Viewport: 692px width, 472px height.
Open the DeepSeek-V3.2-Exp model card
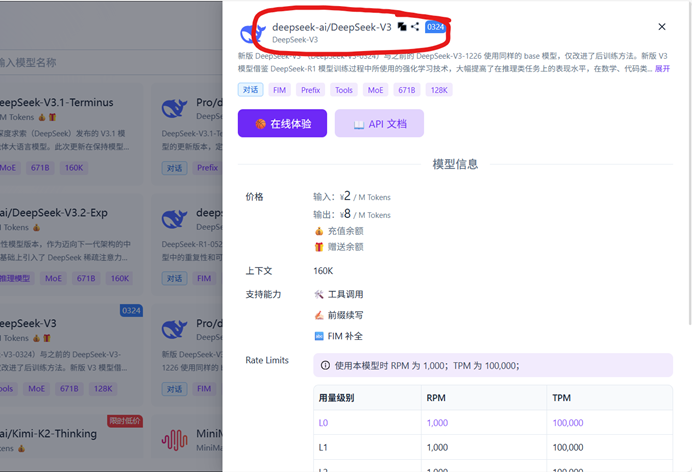pos(60,213)
